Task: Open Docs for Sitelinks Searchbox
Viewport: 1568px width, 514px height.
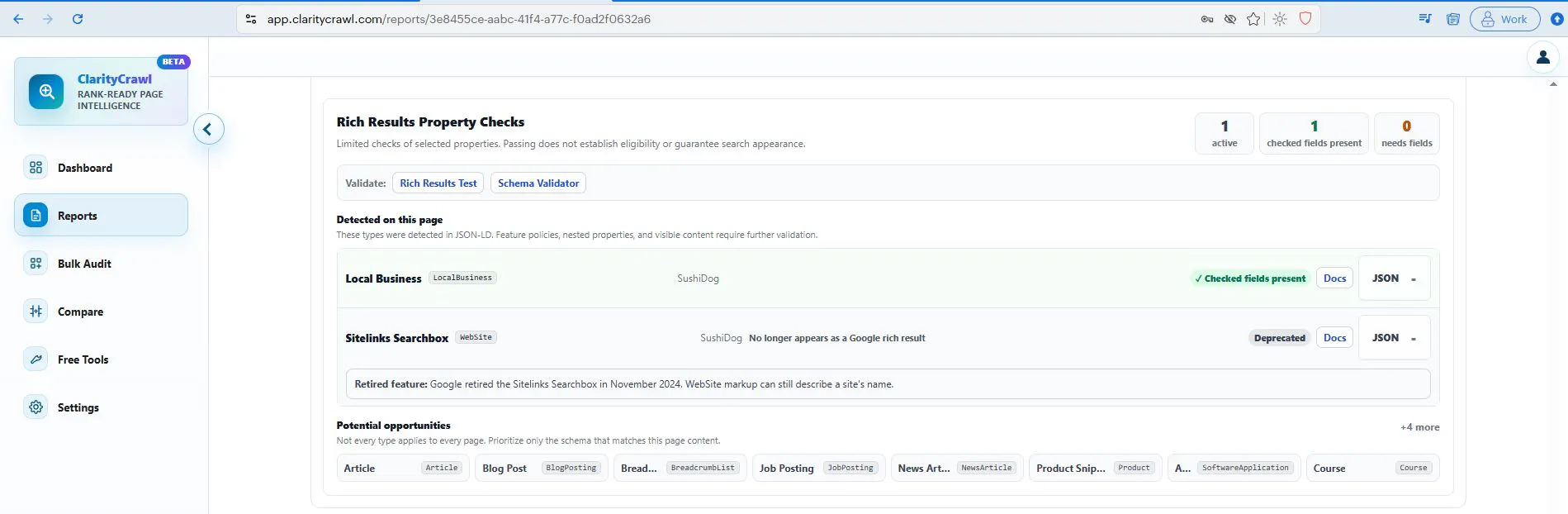Action: pos(1334,338)
